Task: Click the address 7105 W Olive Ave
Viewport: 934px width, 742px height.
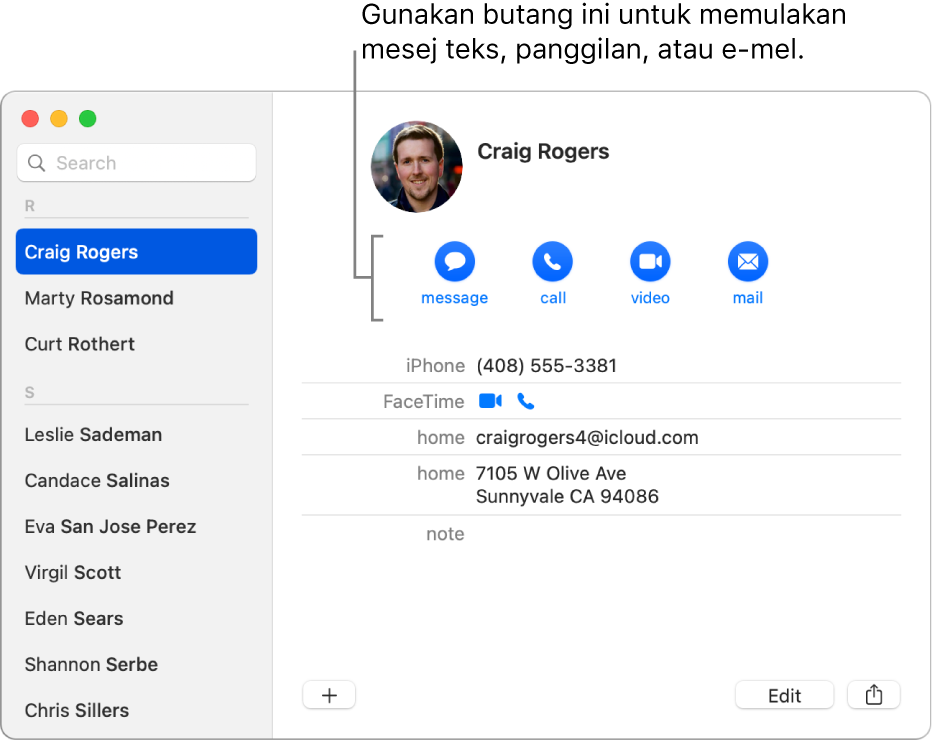Action: [x=567, y=485]
